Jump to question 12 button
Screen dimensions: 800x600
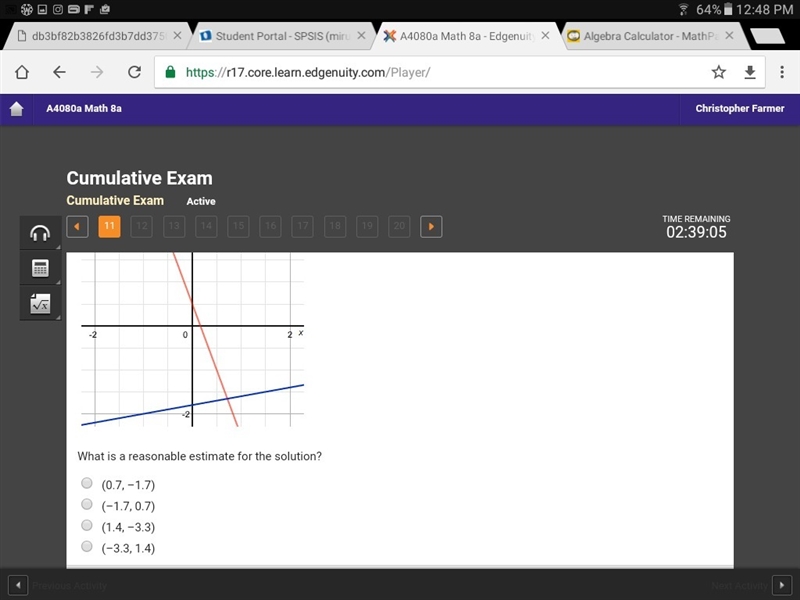[x=141, y=227]
